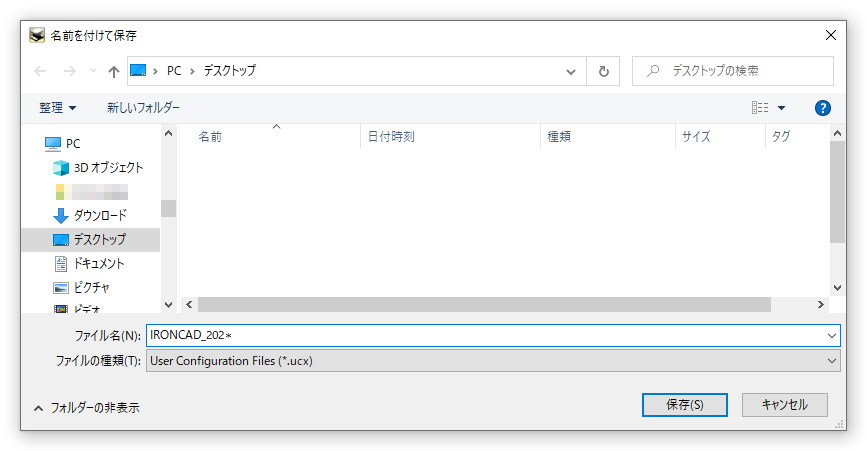
Task: Click the キャンセル button
Action: pyautogui.click(x=784, y=405)
